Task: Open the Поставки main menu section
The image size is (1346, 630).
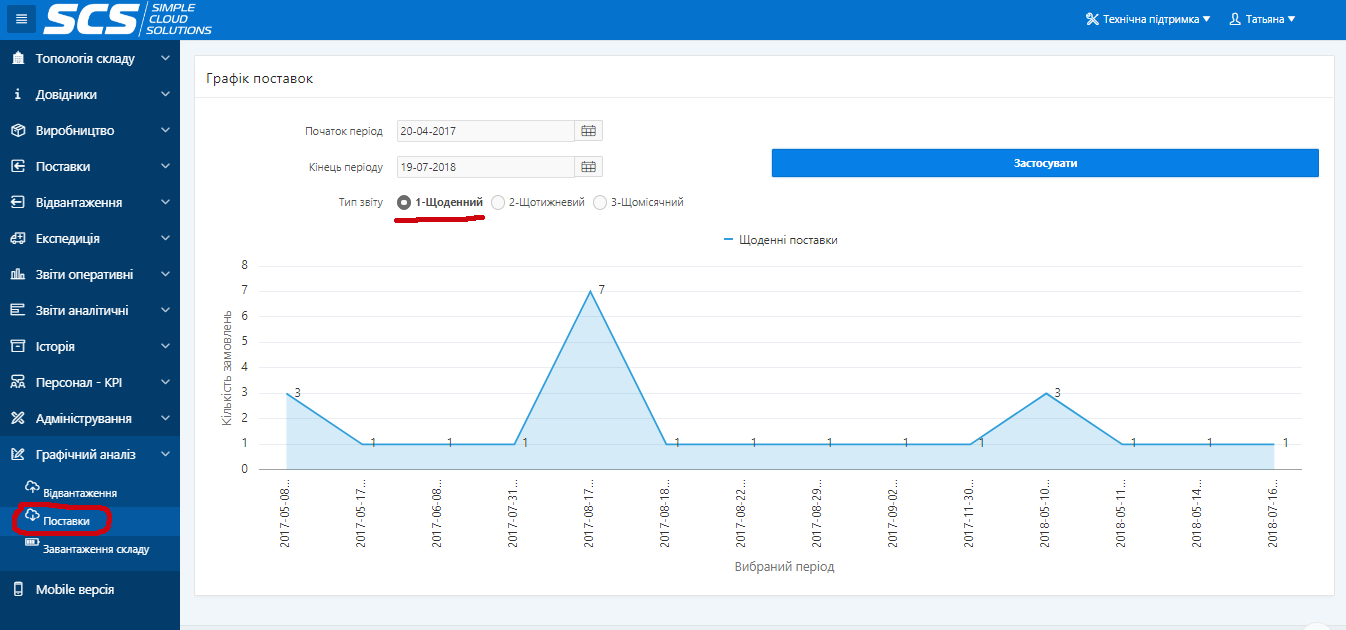Action: click(x=90, y=167)
